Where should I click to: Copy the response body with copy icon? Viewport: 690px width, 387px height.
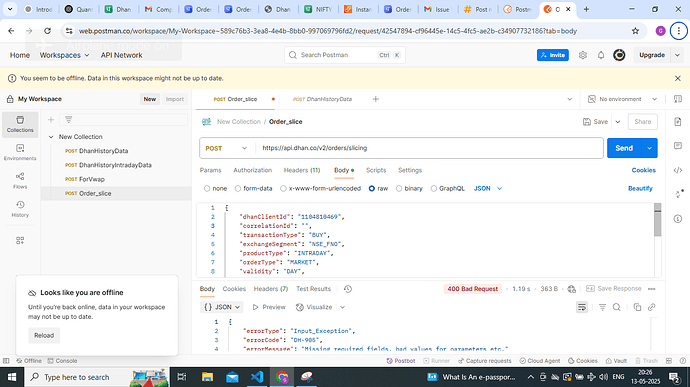click(637, 307)
